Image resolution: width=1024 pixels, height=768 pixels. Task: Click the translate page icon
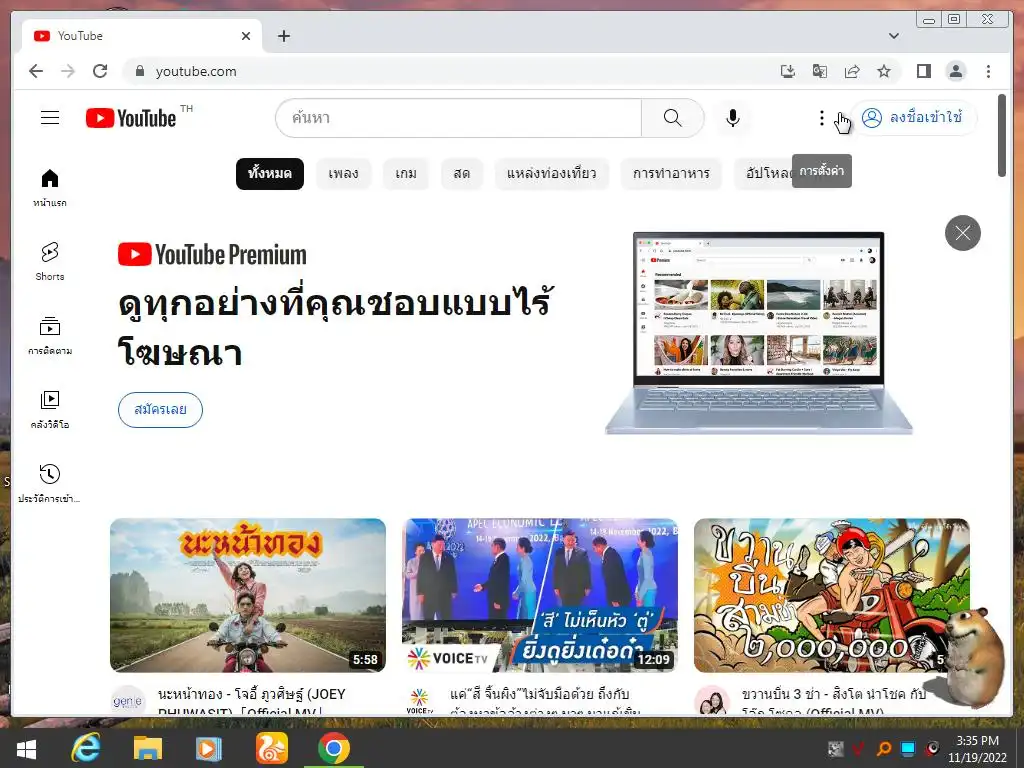click(x=820, y=71)
